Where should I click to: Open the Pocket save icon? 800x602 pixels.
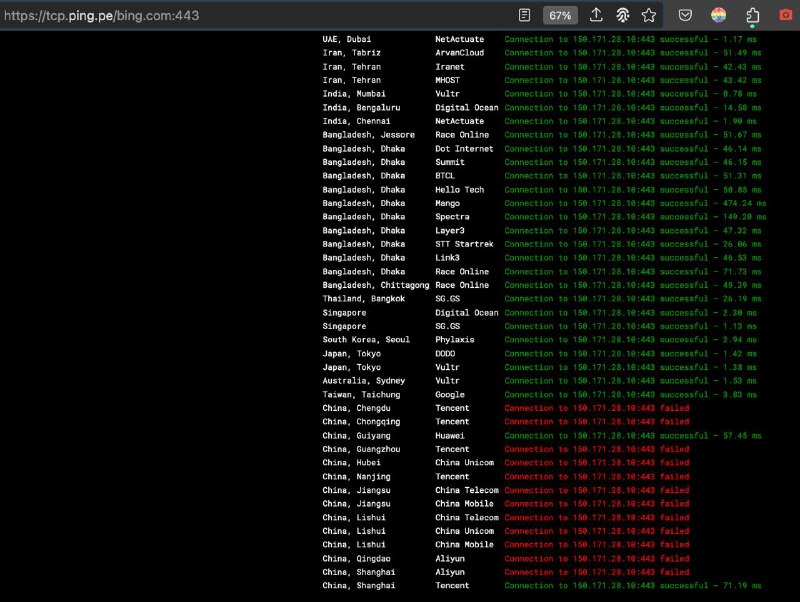coord(685,15)
